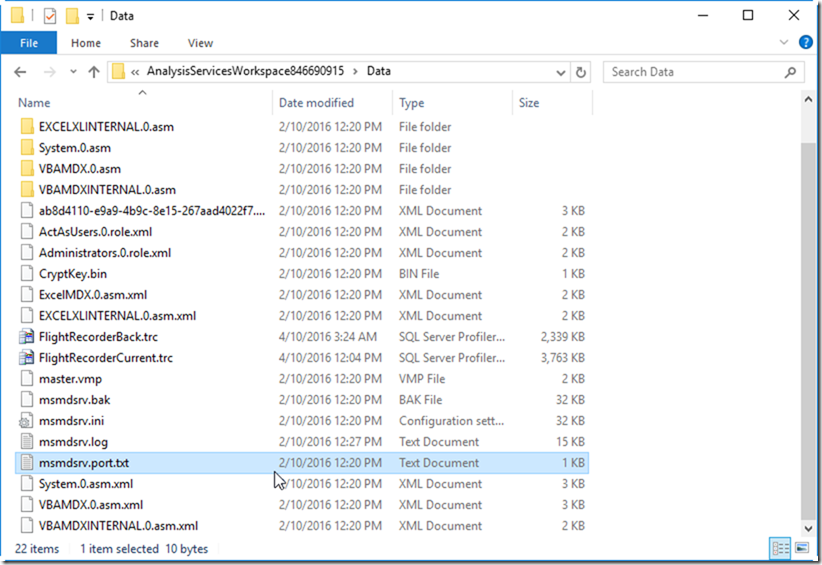Click the CryptKey.bin file icon
The height and width of the screenshot is (565, 822).
point(27,273)
